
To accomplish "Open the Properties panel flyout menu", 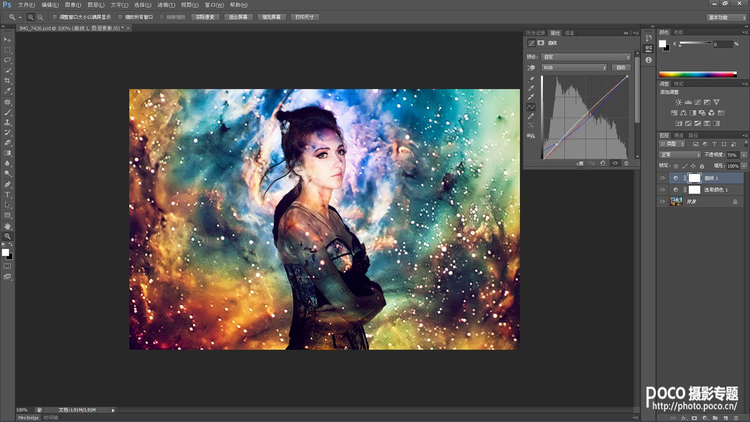I will 635,33.
